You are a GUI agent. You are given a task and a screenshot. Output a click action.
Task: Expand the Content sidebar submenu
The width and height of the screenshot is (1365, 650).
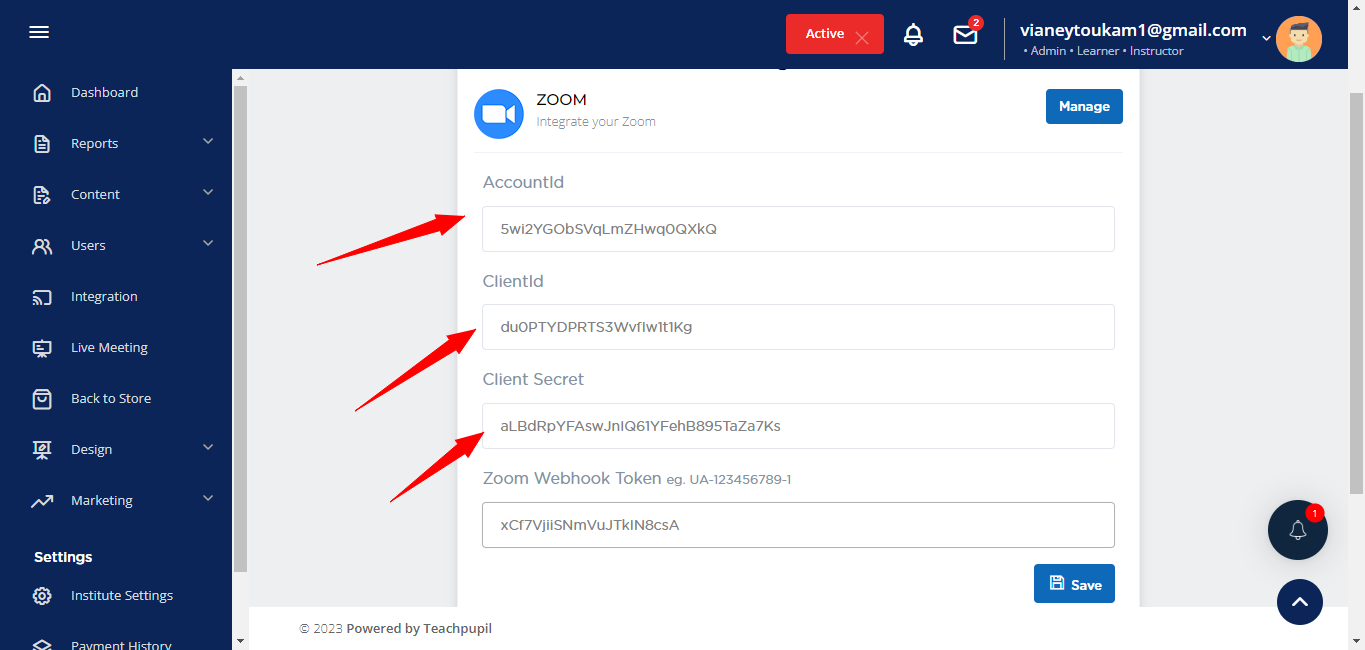(x=208, y=193)
